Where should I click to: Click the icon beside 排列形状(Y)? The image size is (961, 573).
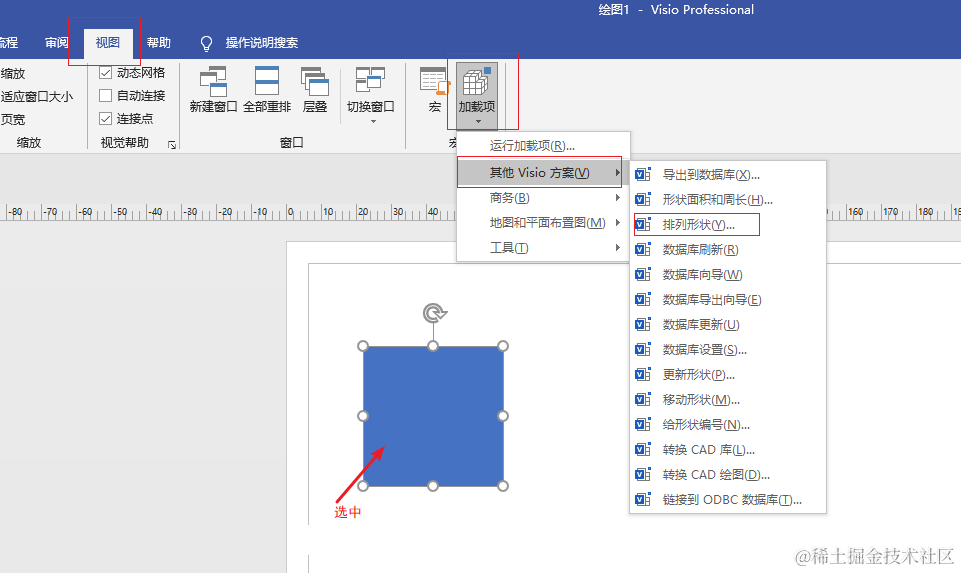pos(643,224)
